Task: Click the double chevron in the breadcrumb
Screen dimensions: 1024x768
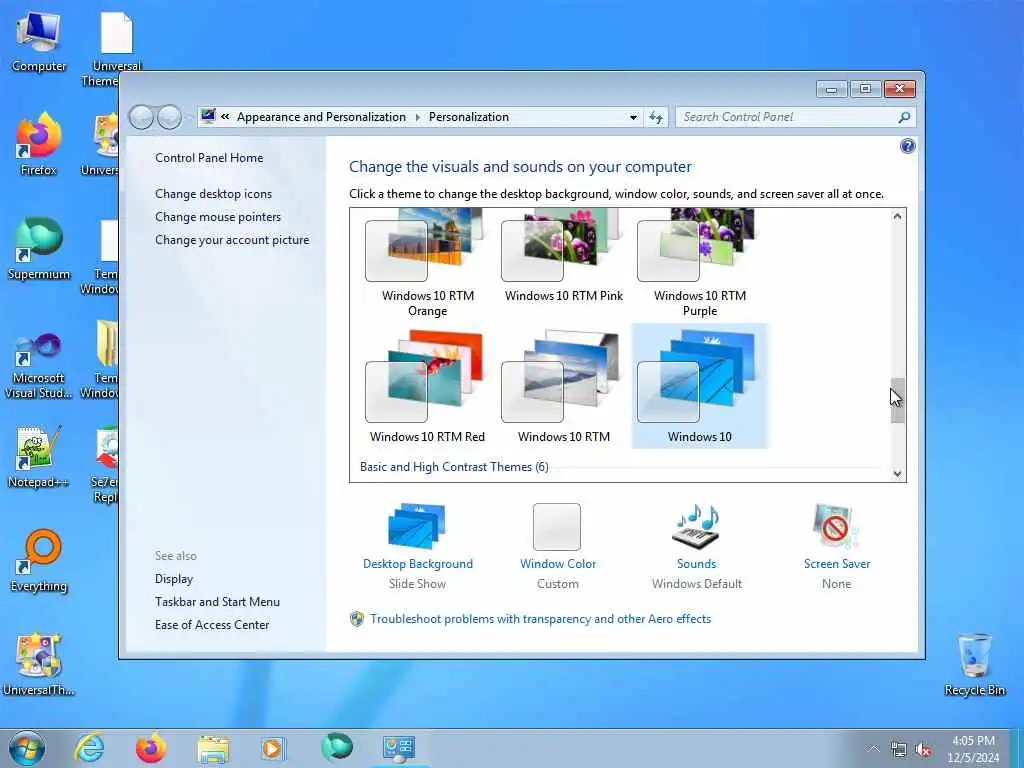Action: point(225,117)
